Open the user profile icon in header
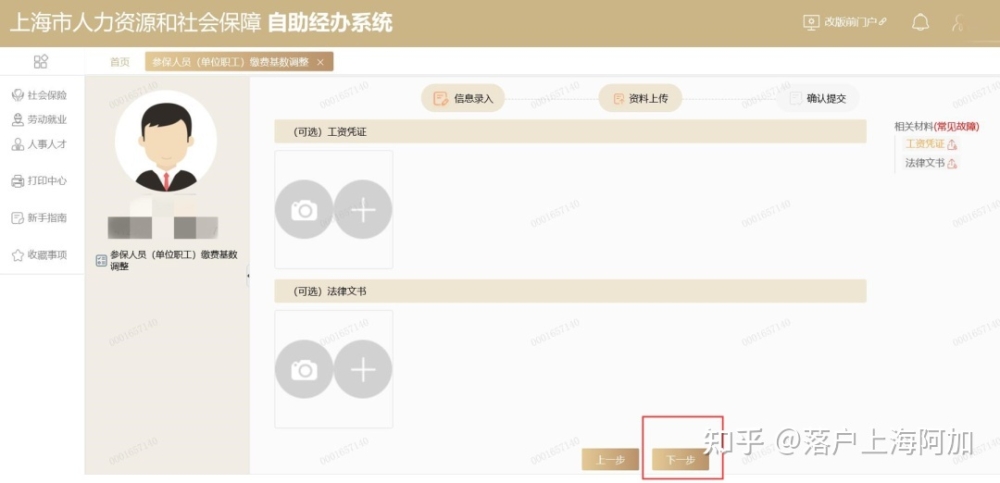This screenshot has height=483, width=1000. click(958, 23)
